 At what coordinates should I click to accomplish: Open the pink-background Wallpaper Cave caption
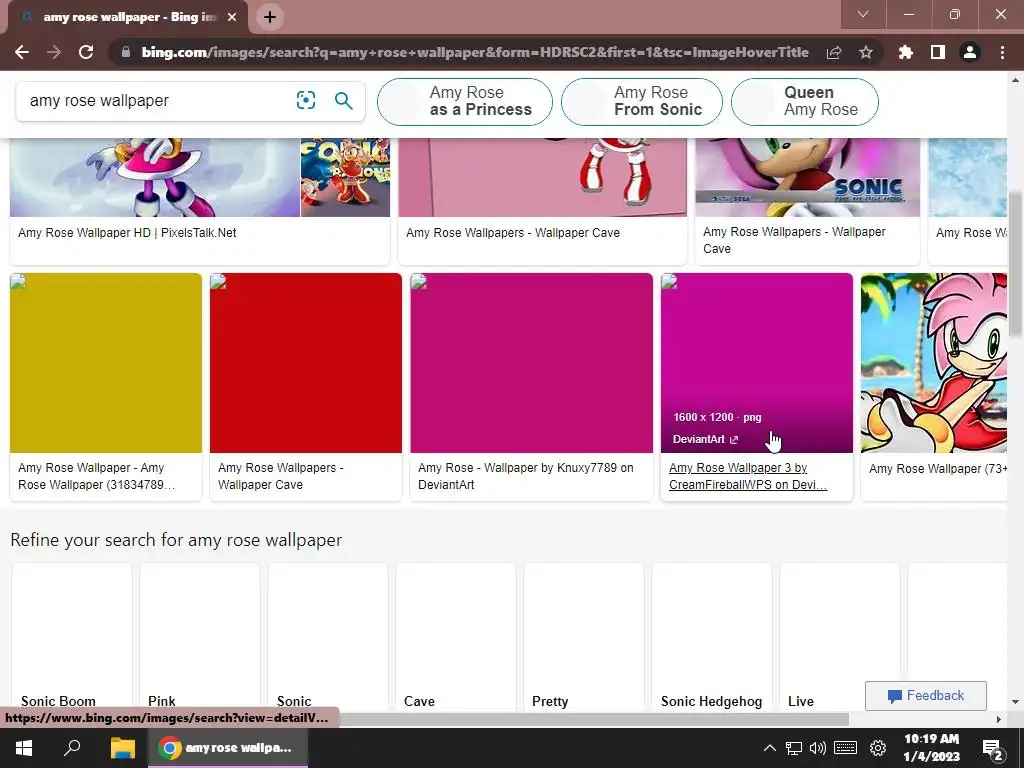pyautogui.click(x=513, y=232)
